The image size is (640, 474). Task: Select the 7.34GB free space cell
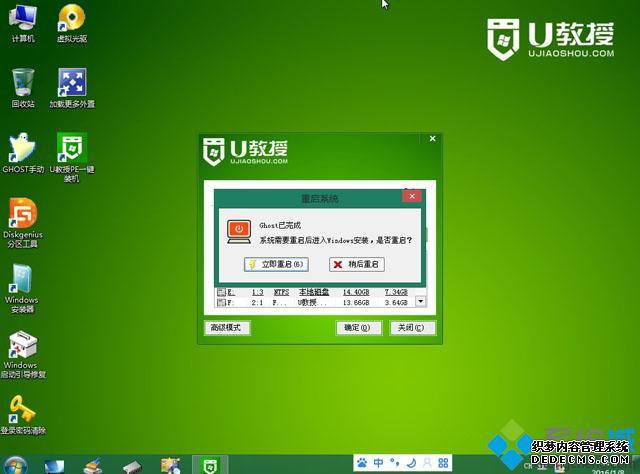pos(396,292)
